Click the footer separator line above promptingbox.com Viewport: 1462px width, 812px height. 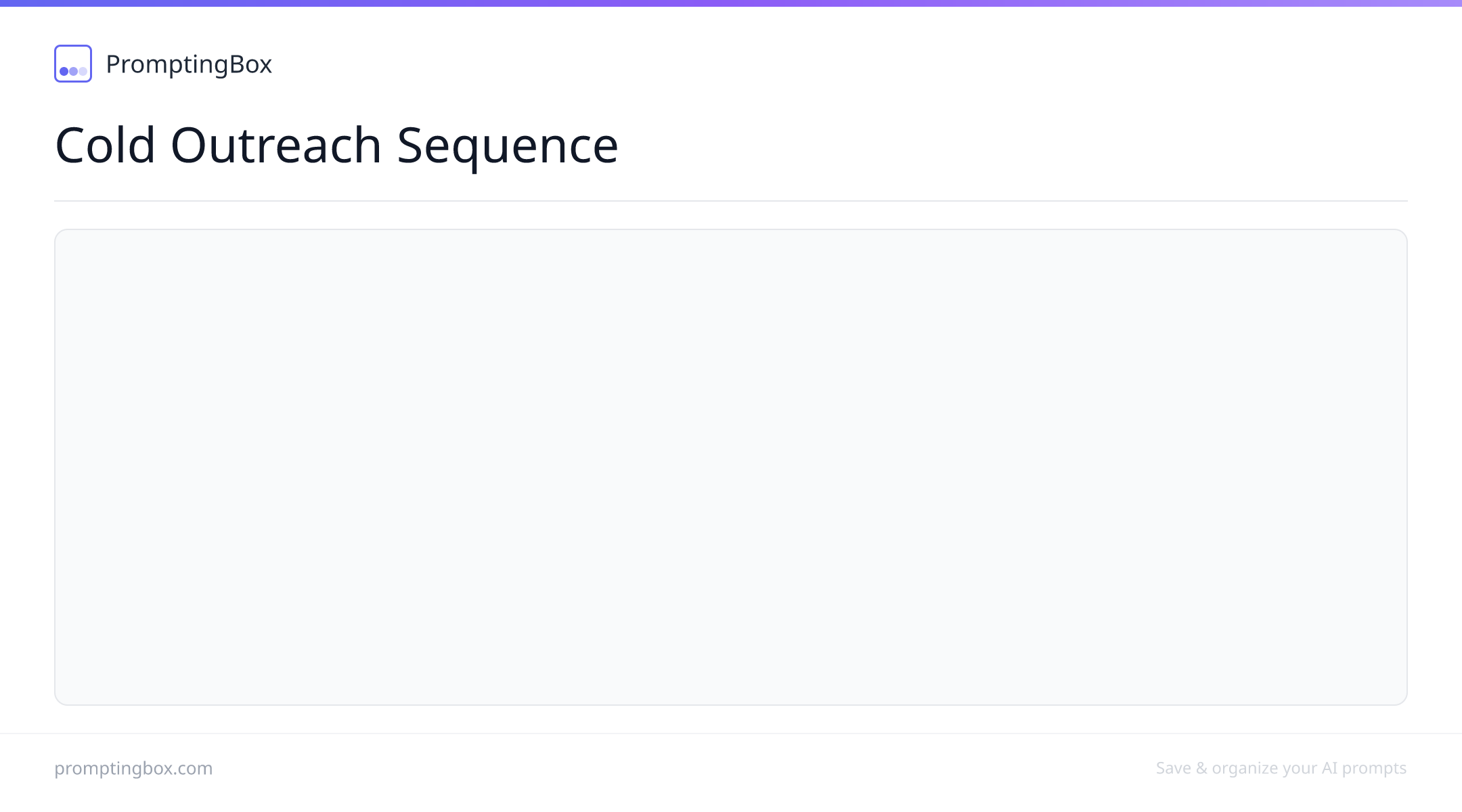click(731, 734)
